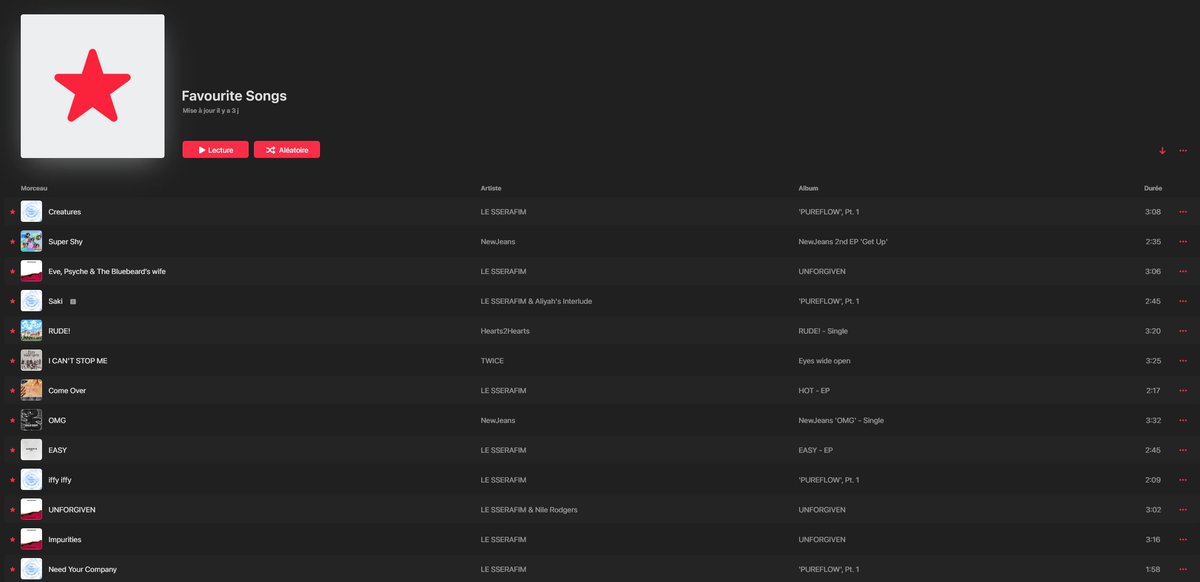Screen dimensions: 1200x582
Task: Open more options for the Come Over row
Action: pyautogui.click(x=1183, y=390)
